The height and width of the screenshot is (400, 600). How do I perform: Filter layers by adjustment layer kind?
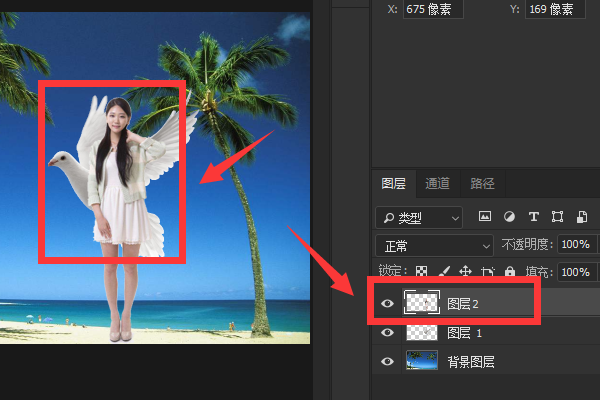click(509, 217)
